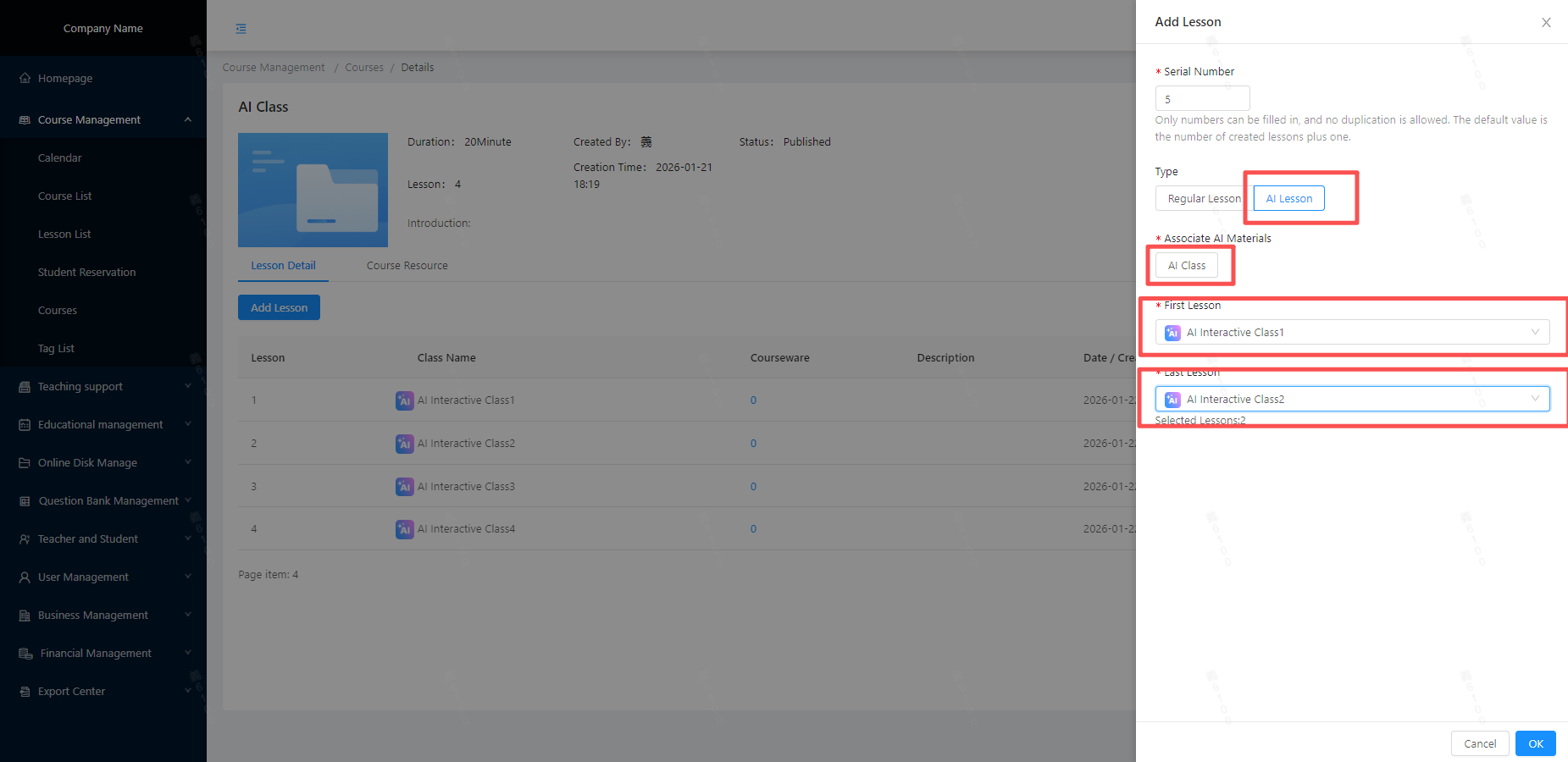
Task: Click the Online Disk Manage folder icon
Action: pos(25,463)
